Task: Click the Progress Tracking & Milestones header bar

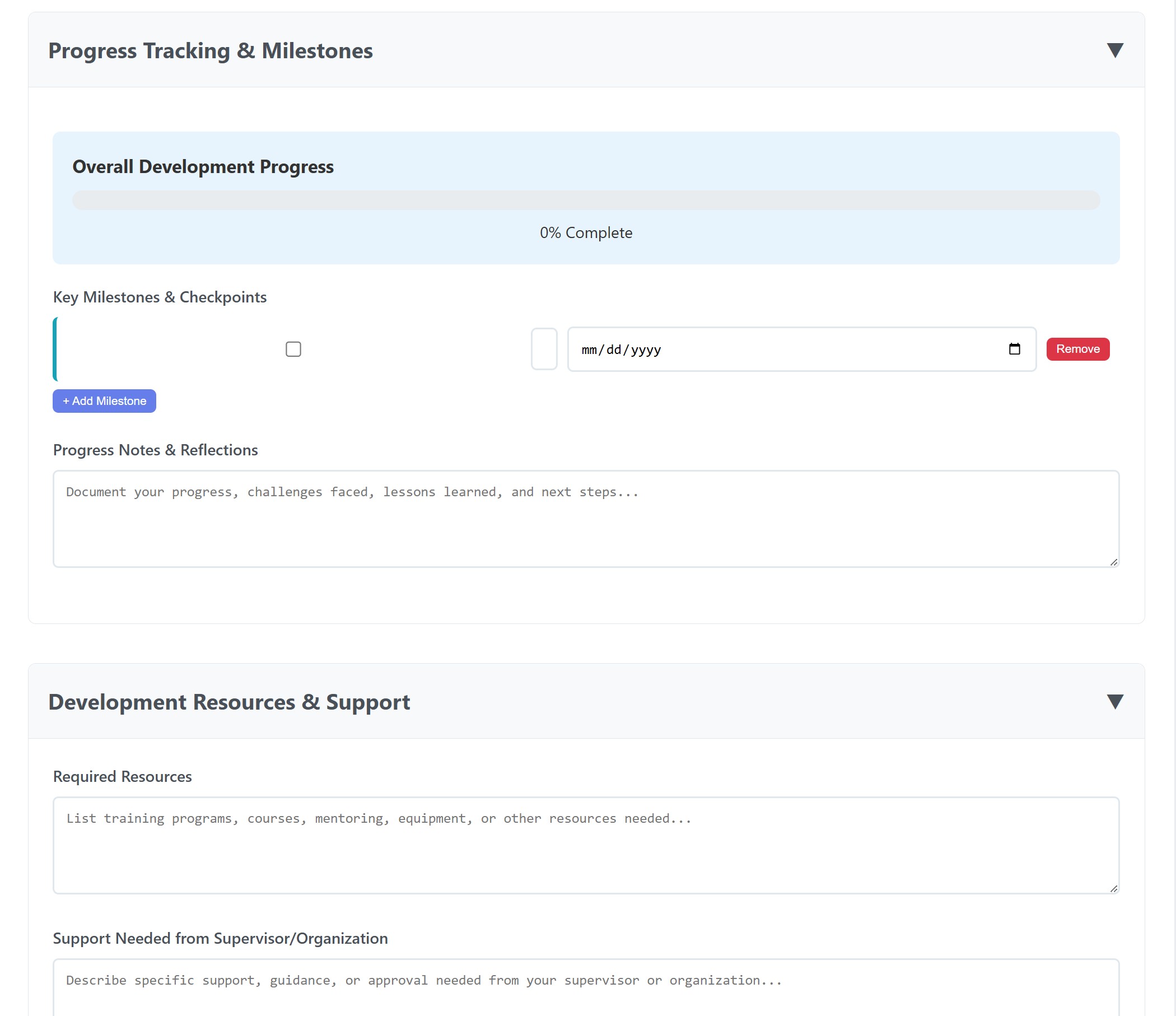Action: [x=211, y=50]
